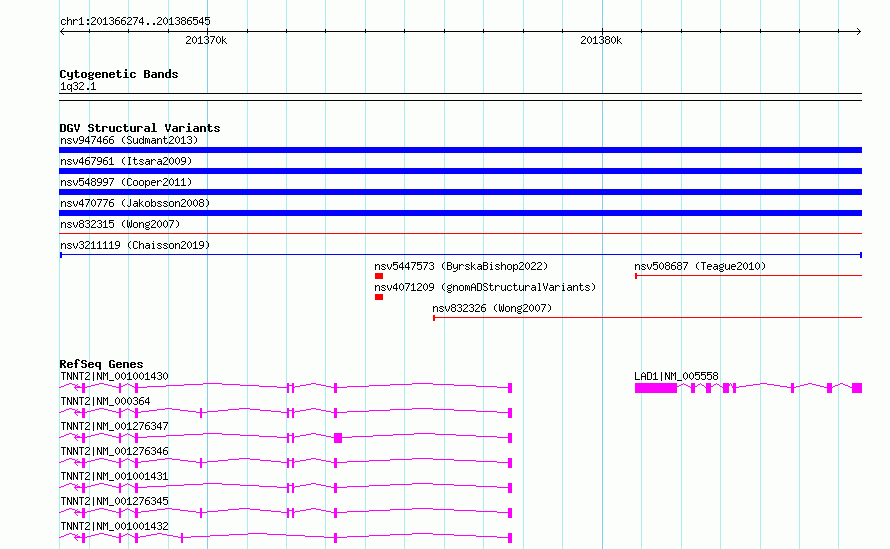This screenshot has height=549, width=890.
Task: Click the last exon block of LAD1
Action: (x=857, y=388)
